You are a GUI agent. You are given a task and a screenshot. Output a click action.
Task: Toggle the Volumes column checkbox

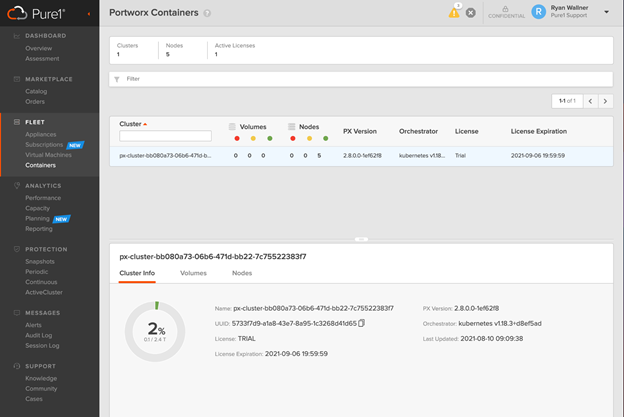click(x=233, y=127)
